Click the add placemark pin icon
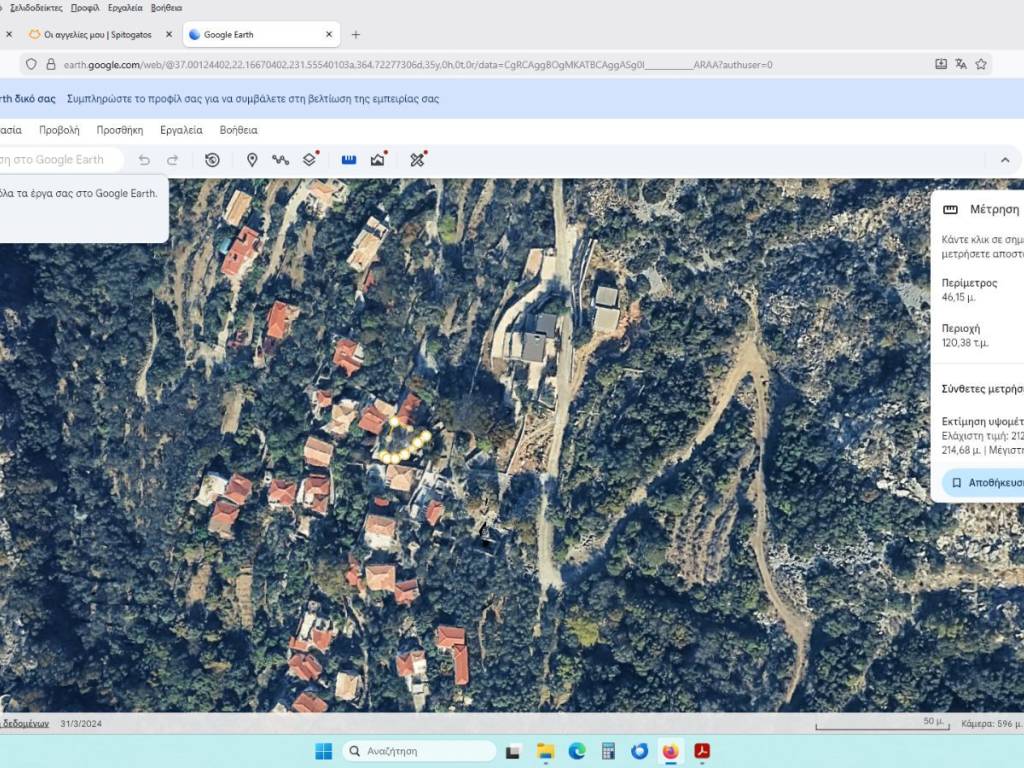The width and height of the screenshot is (1024, 768). coord(252,160)
